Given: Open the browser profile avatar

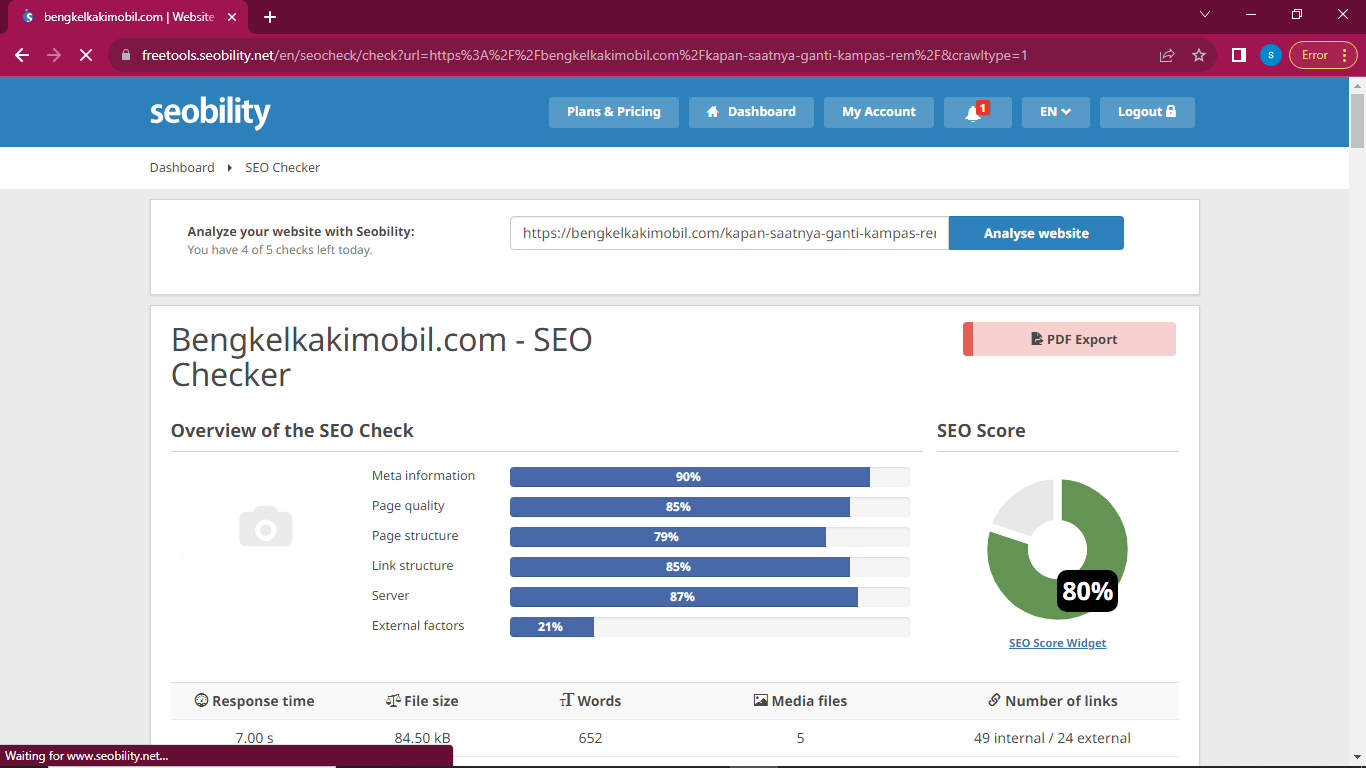Looking at the screenshot, I should click(x=1270, y=55).
